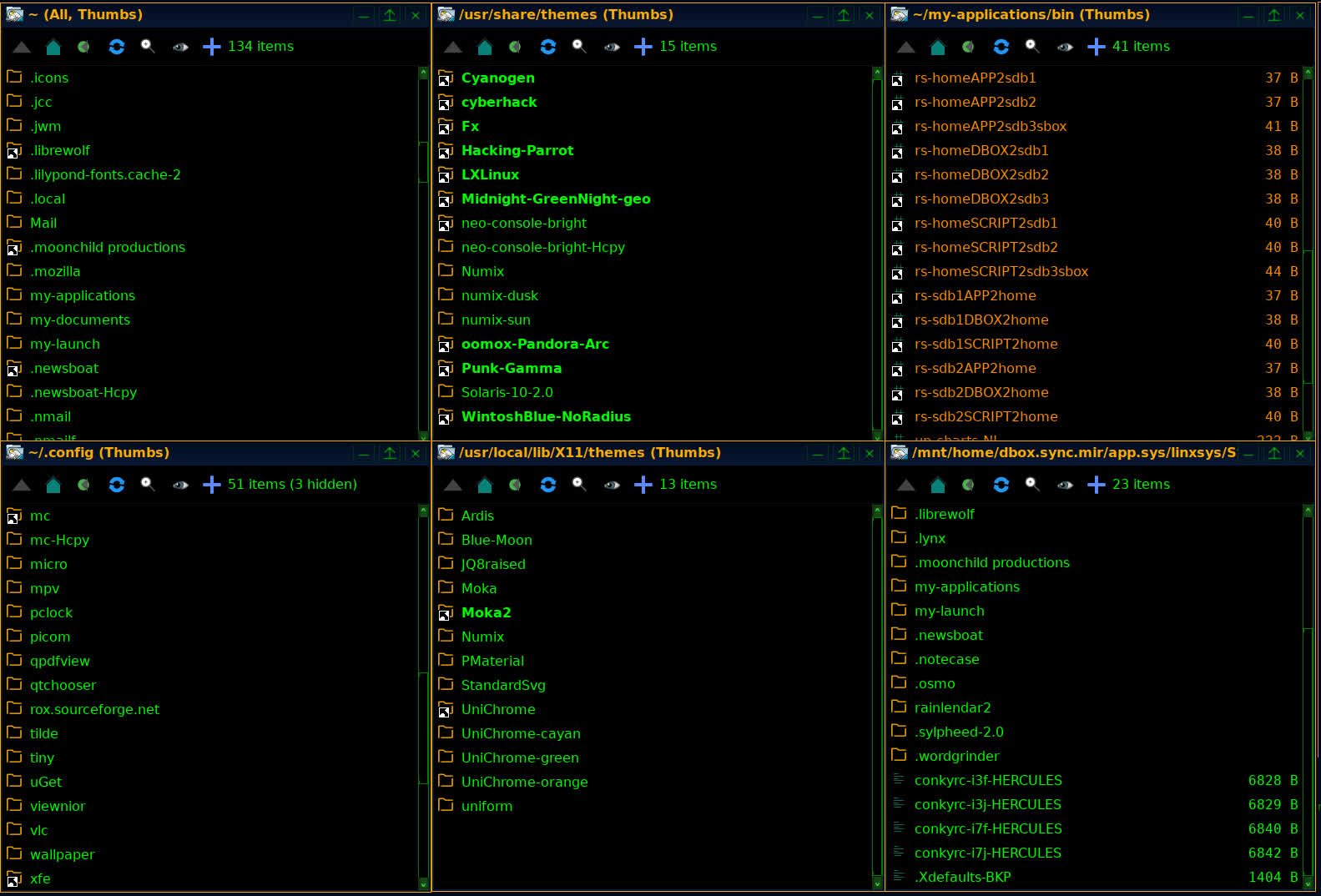Click the magnifier icon in ~ (All, Thumbs) window
Image resolution: width=1321 pixels, height=896 pixels.
click(x=148, y=46)
